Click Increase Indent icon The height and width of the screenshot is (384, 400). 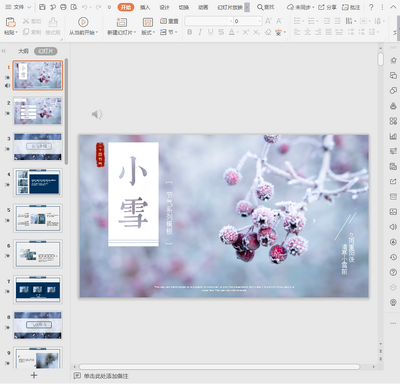(x=338, y=21)
